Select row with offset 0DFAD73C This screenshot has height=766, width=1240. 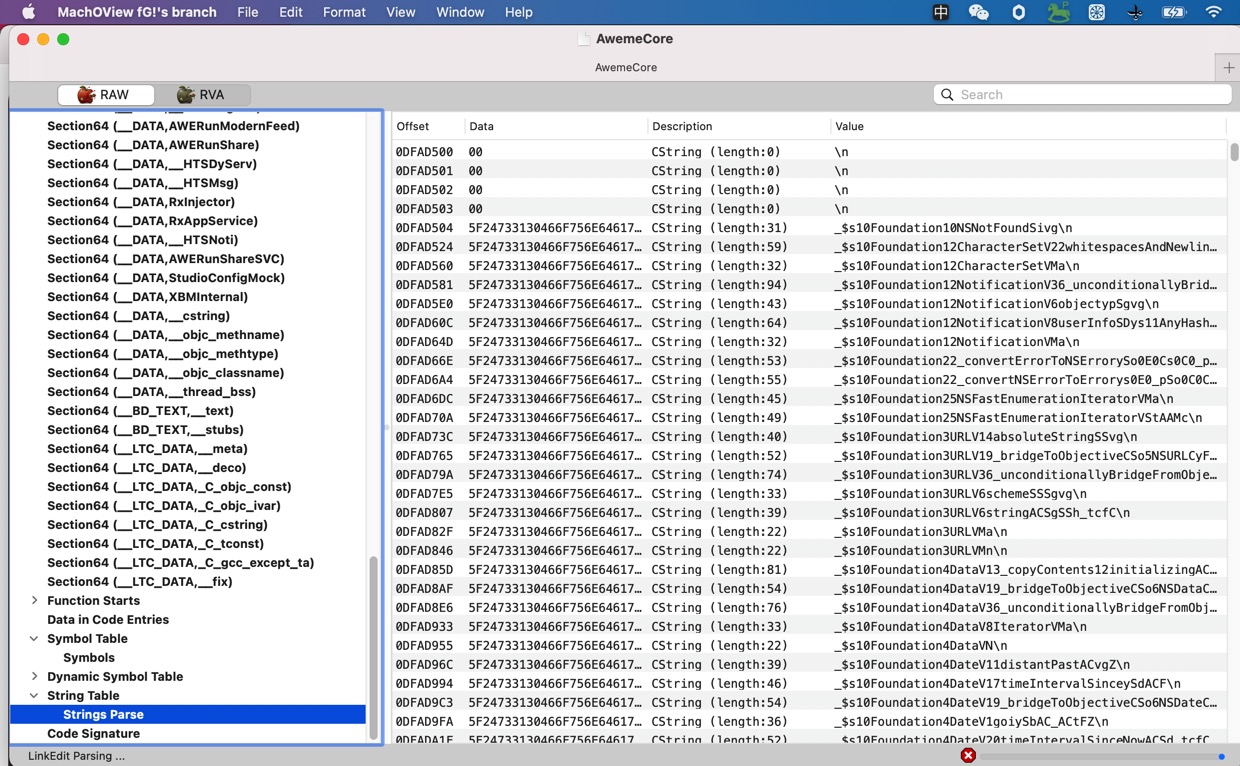tap(808, 437)
